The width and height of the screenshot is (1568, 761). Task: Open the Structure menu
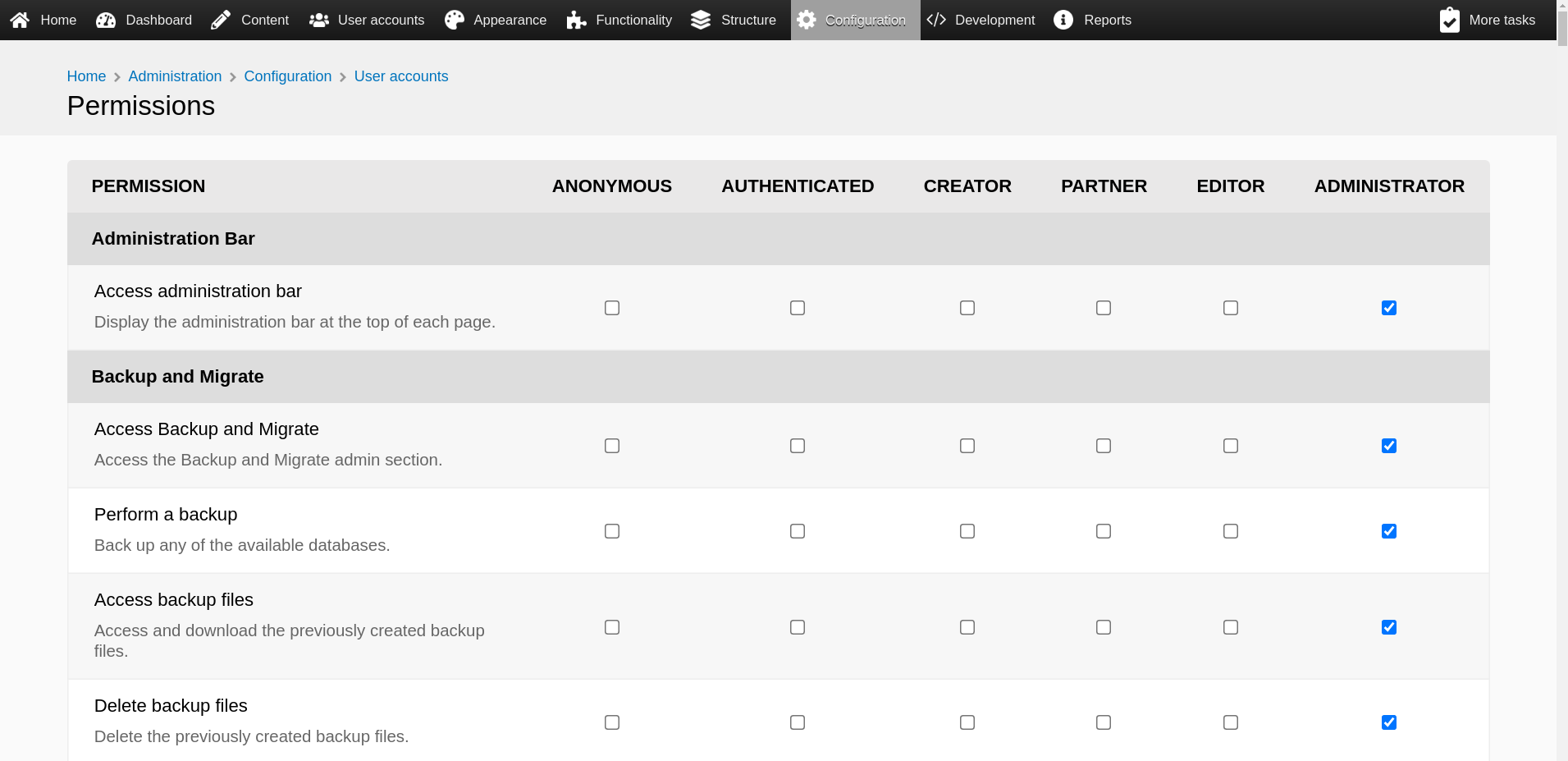click(x=734, y=20)
